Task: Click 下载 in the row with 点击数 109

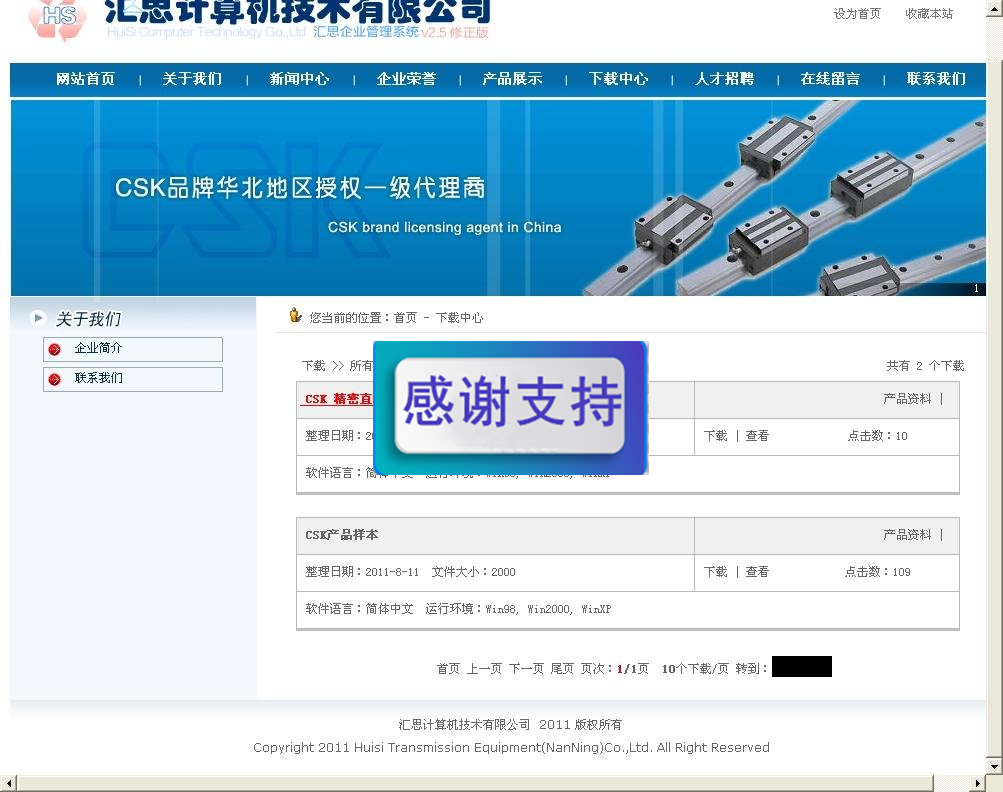Action: tap(716, 572)
